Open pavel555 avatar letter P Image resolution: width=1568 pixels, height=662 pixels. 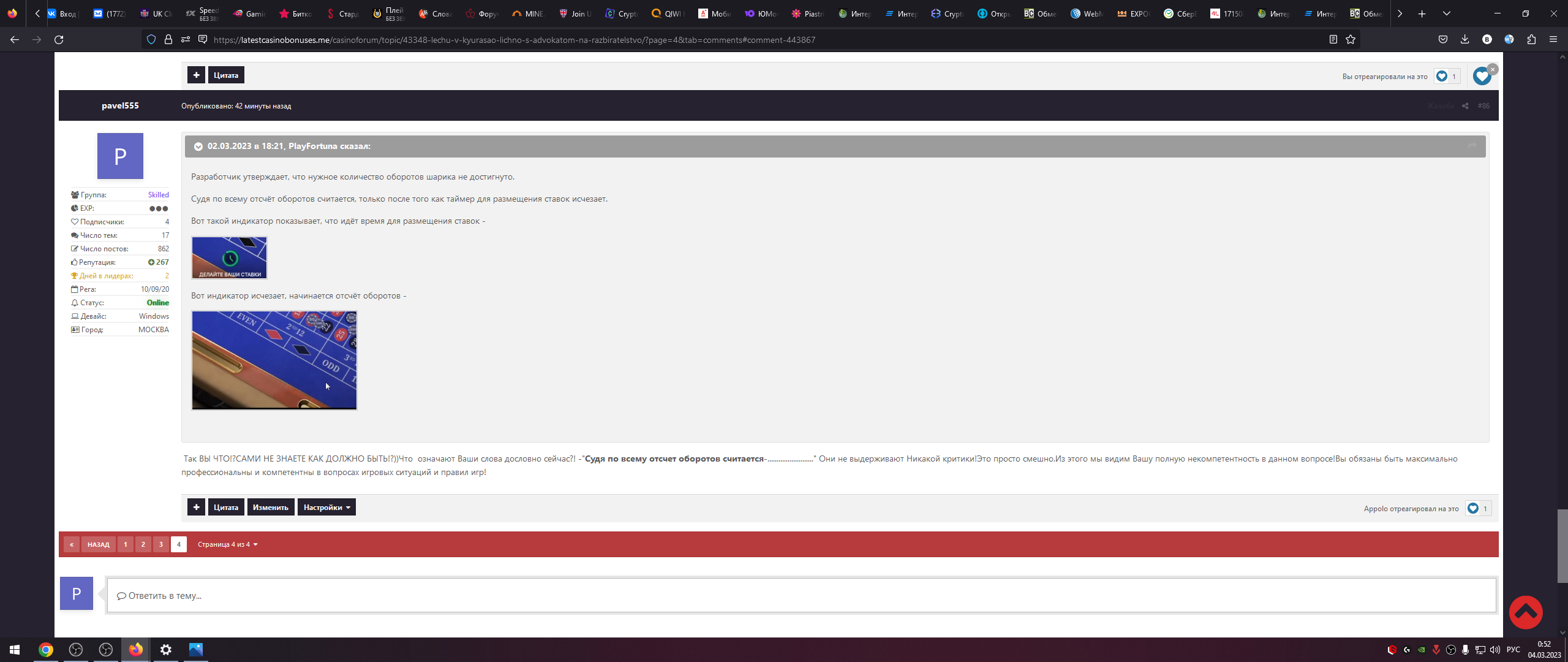(x=120, y=156)
